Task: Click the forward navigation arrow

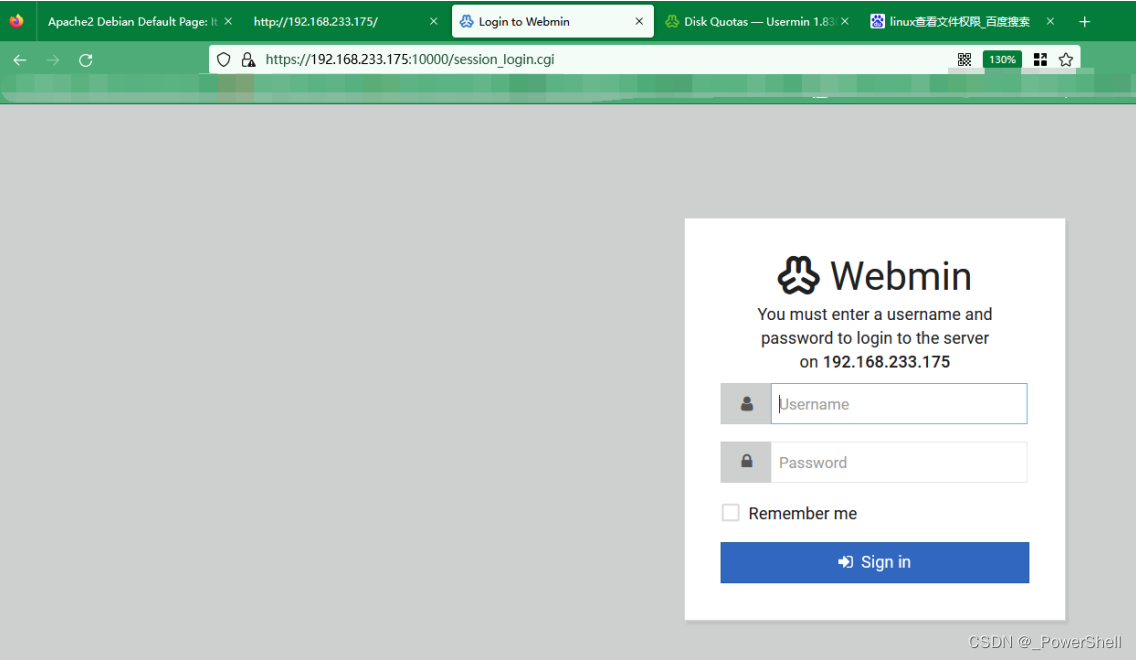Action: 53,60
